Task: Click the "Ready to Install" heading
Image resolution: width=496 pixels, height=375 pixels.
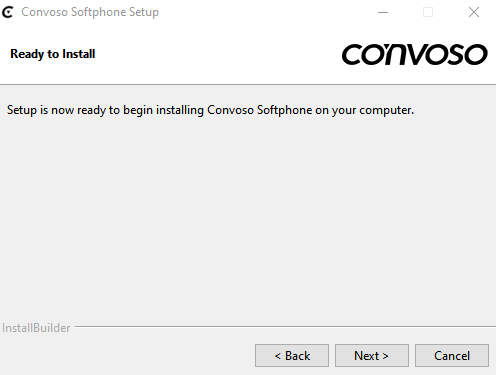Action: pos(53,54)
